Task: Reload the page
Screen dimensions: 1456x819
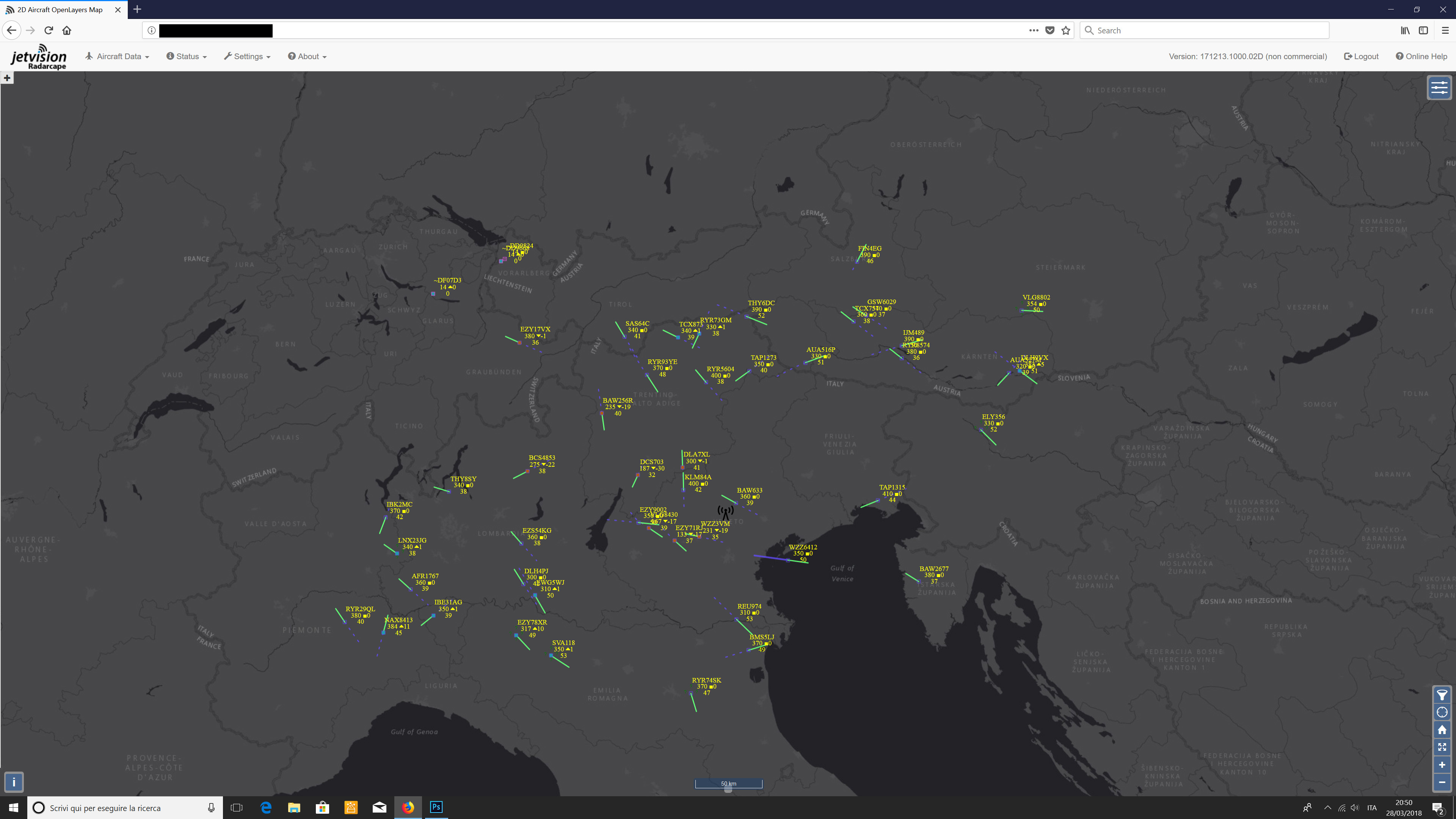Action: pos(49,30)
